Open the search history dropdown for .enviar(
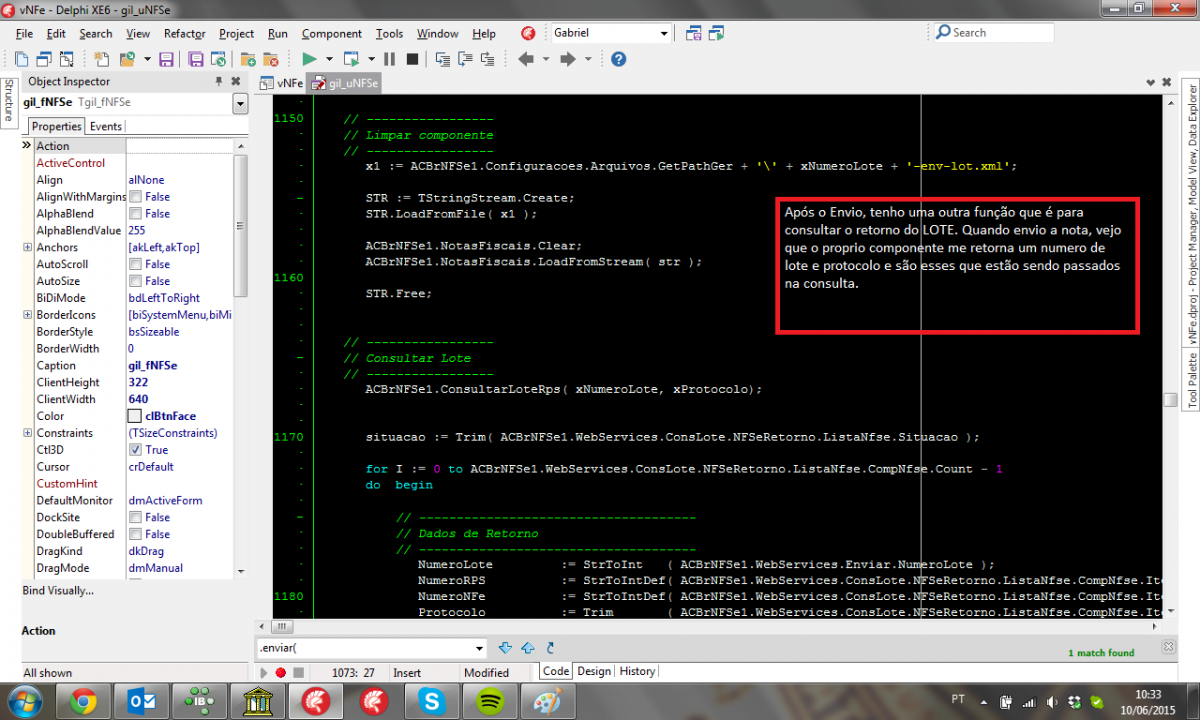 (479, 648)
